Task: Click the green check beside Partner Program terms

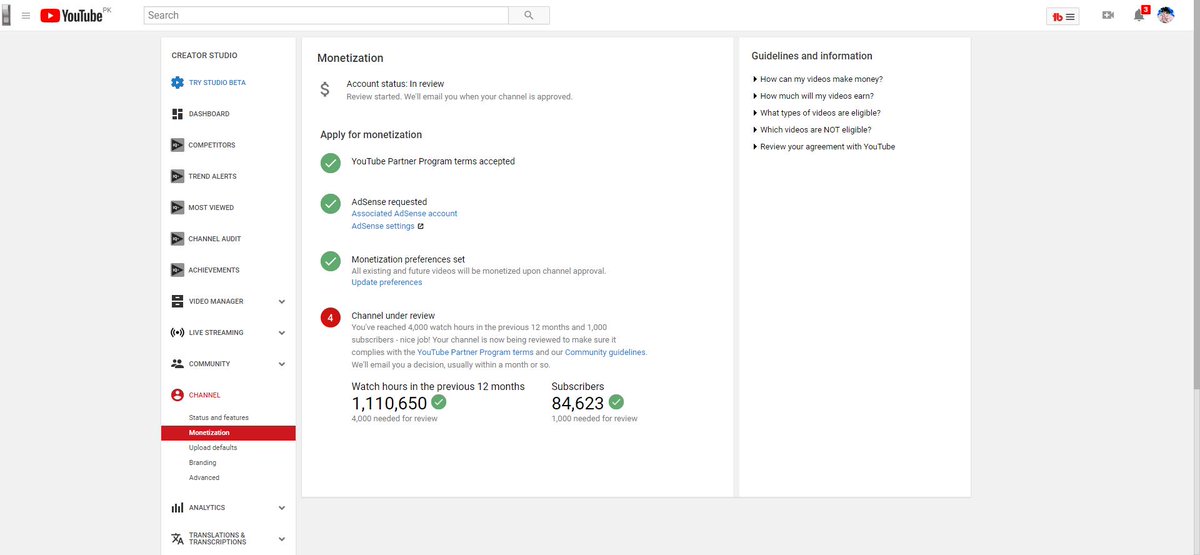Action: (331, 162)
